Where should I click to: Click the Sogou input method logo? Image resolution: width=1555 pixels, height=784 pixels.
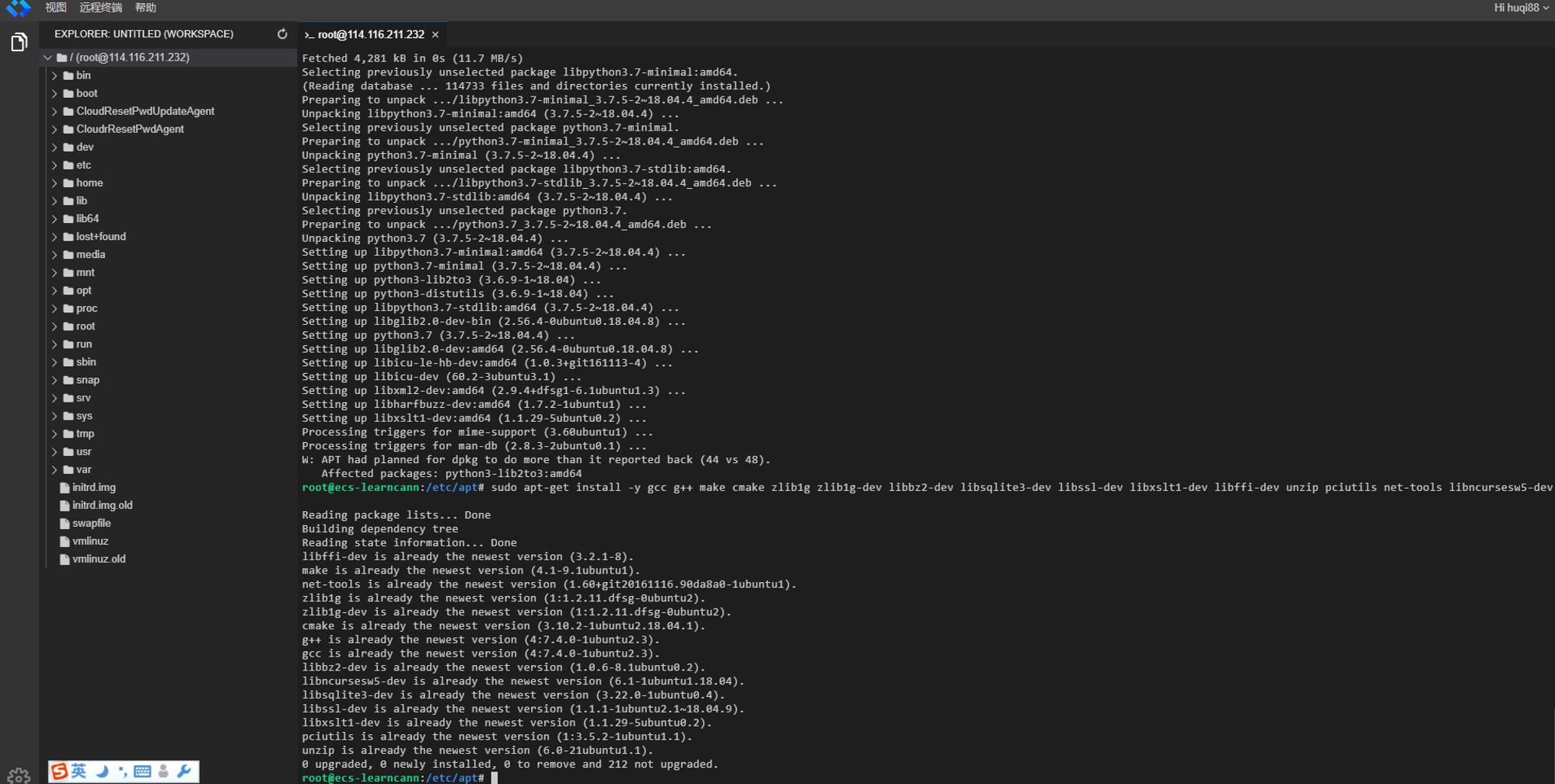[59, 772]
